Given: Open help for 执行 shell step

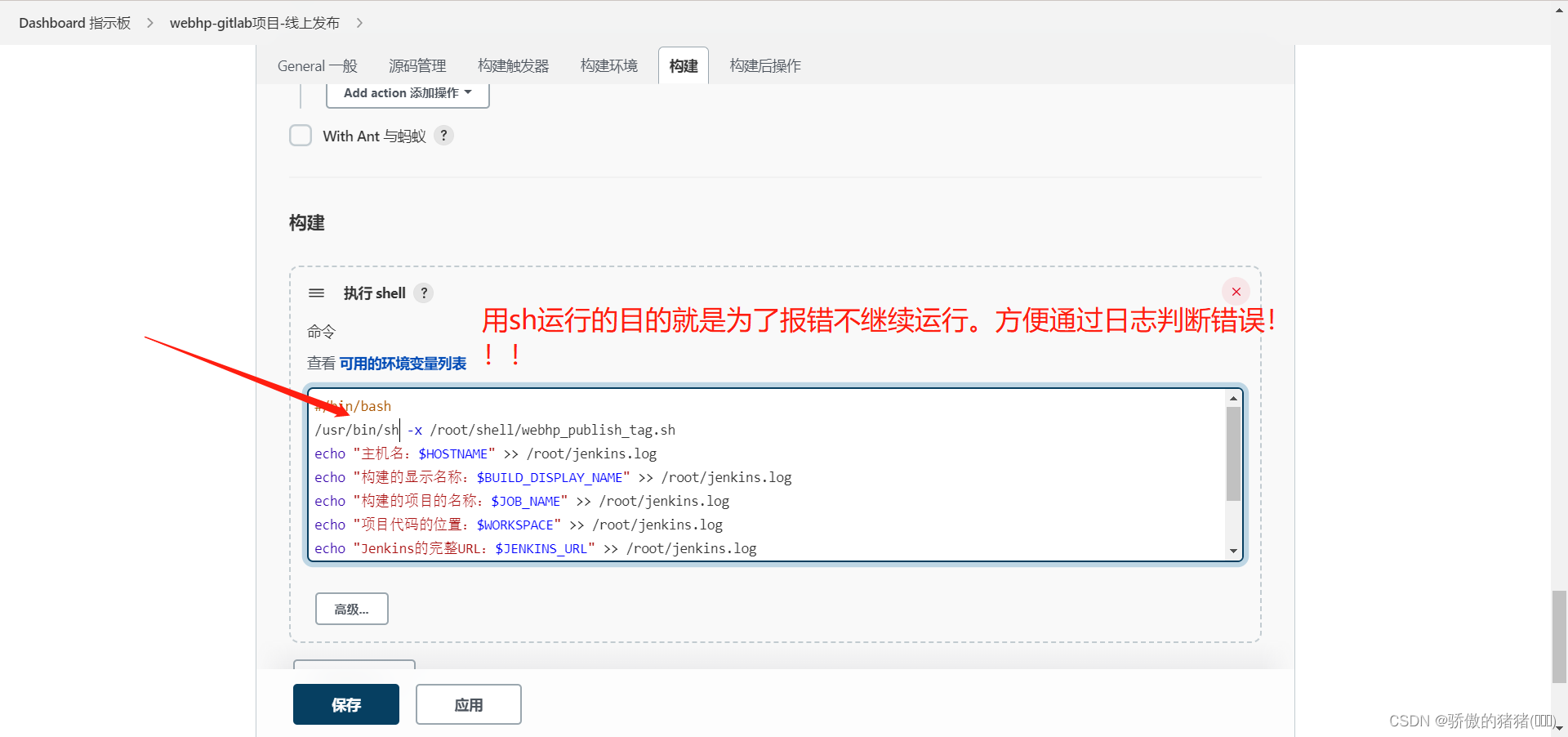Looking at the screenshot, I should tap(424, 293).
